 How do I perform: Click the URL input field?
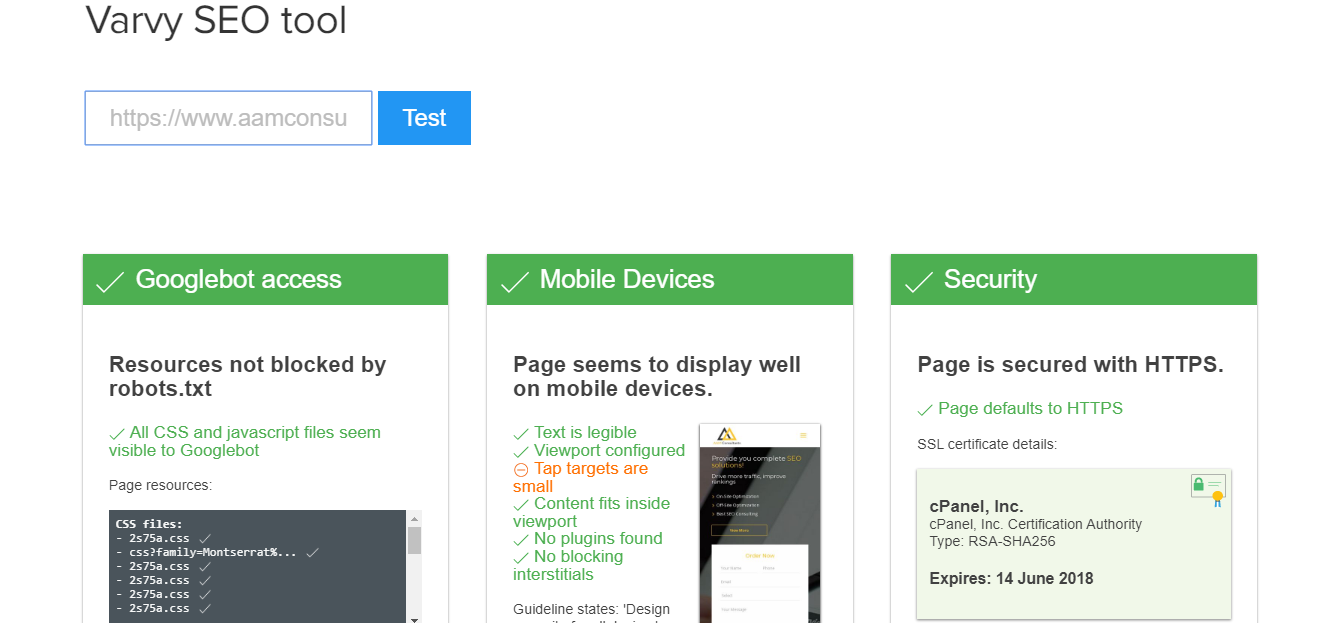coord(228,117)
